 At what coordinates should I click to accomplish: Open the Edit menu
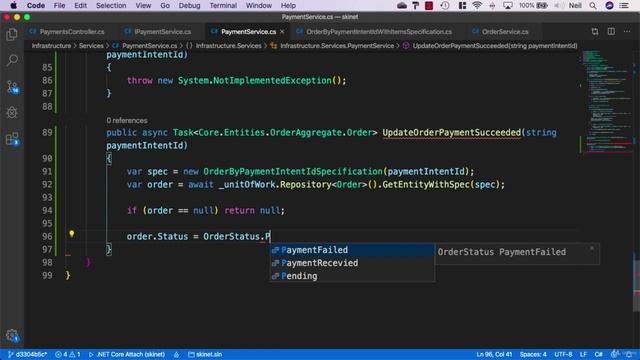80,5
